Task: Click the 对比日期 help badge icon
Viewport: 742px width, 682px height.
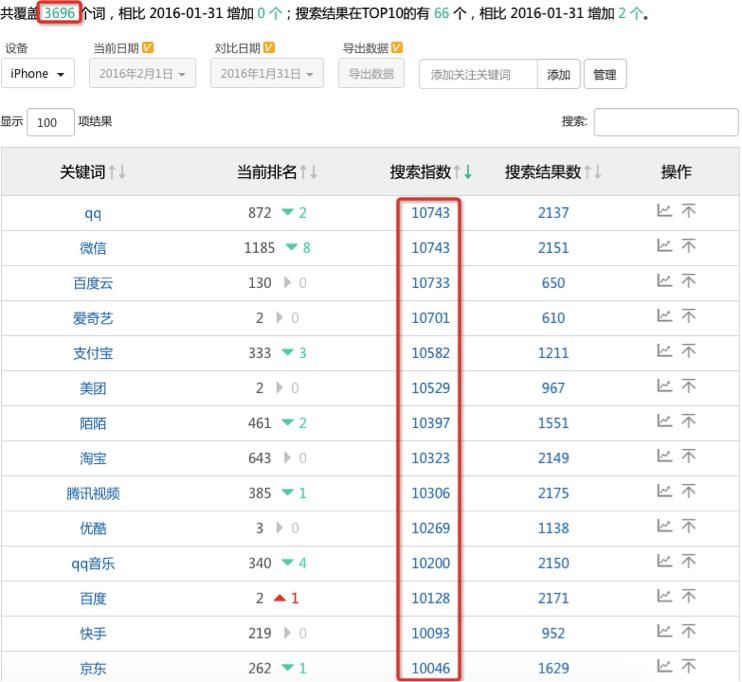Action: pos(269,47)
